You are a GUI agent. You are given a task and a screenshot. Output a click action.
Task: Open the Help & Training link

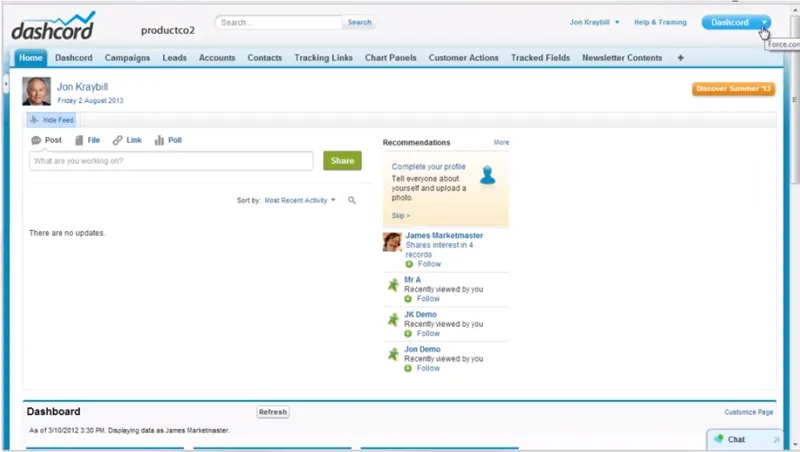tap(660, 22)
